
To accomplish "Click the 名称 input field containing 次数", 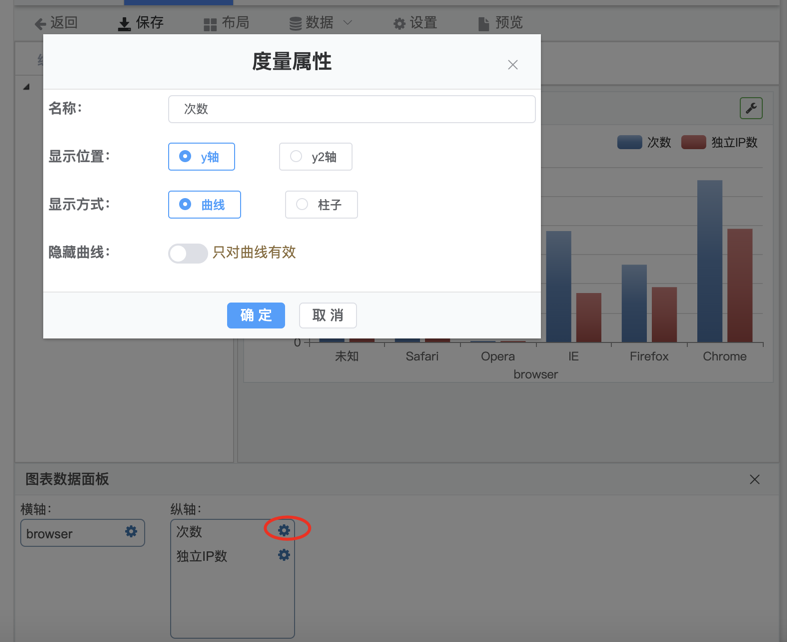I will [x=351, y=109].
